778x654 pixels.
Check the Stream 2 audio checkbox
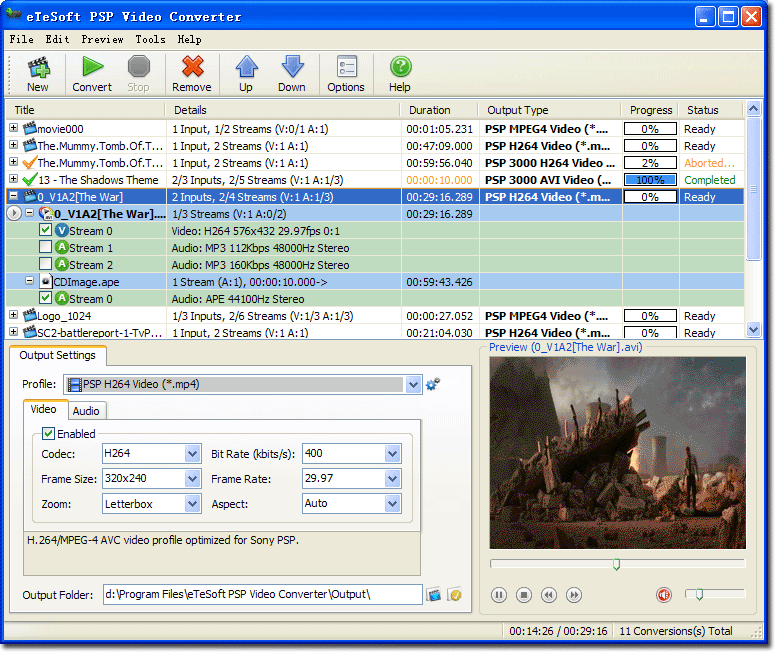click(x=46, y=264)
